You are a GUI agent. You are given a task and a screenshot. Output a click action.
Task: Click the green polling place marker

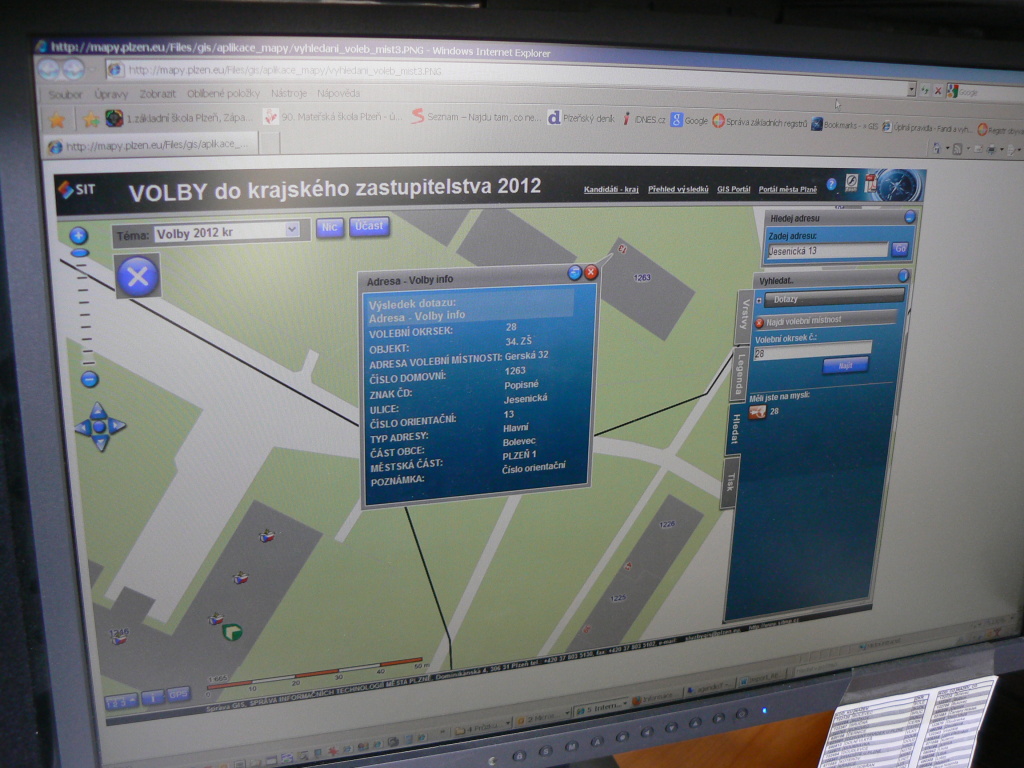coord(232,632)
